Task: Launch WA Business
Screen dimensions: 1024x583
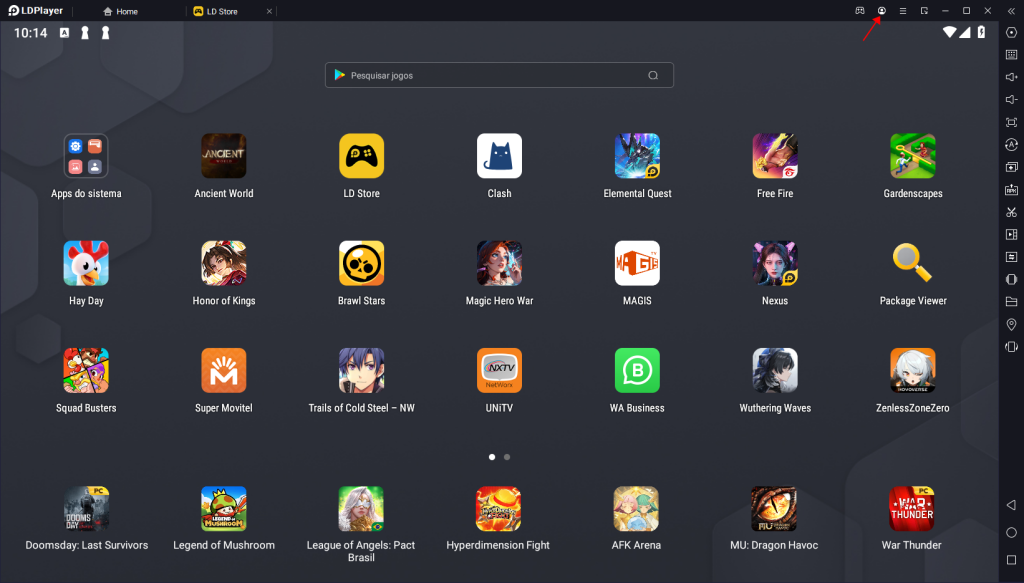Action: coord(637,370)
